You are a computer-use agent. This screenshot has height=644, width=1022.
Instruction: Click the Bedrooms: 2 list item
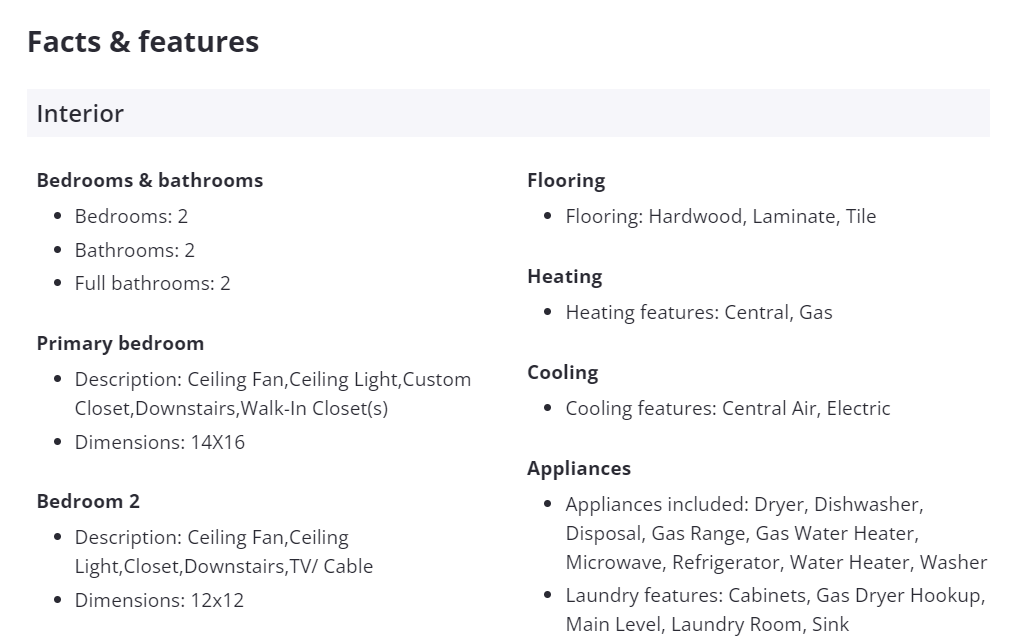[x=131, y=216]
